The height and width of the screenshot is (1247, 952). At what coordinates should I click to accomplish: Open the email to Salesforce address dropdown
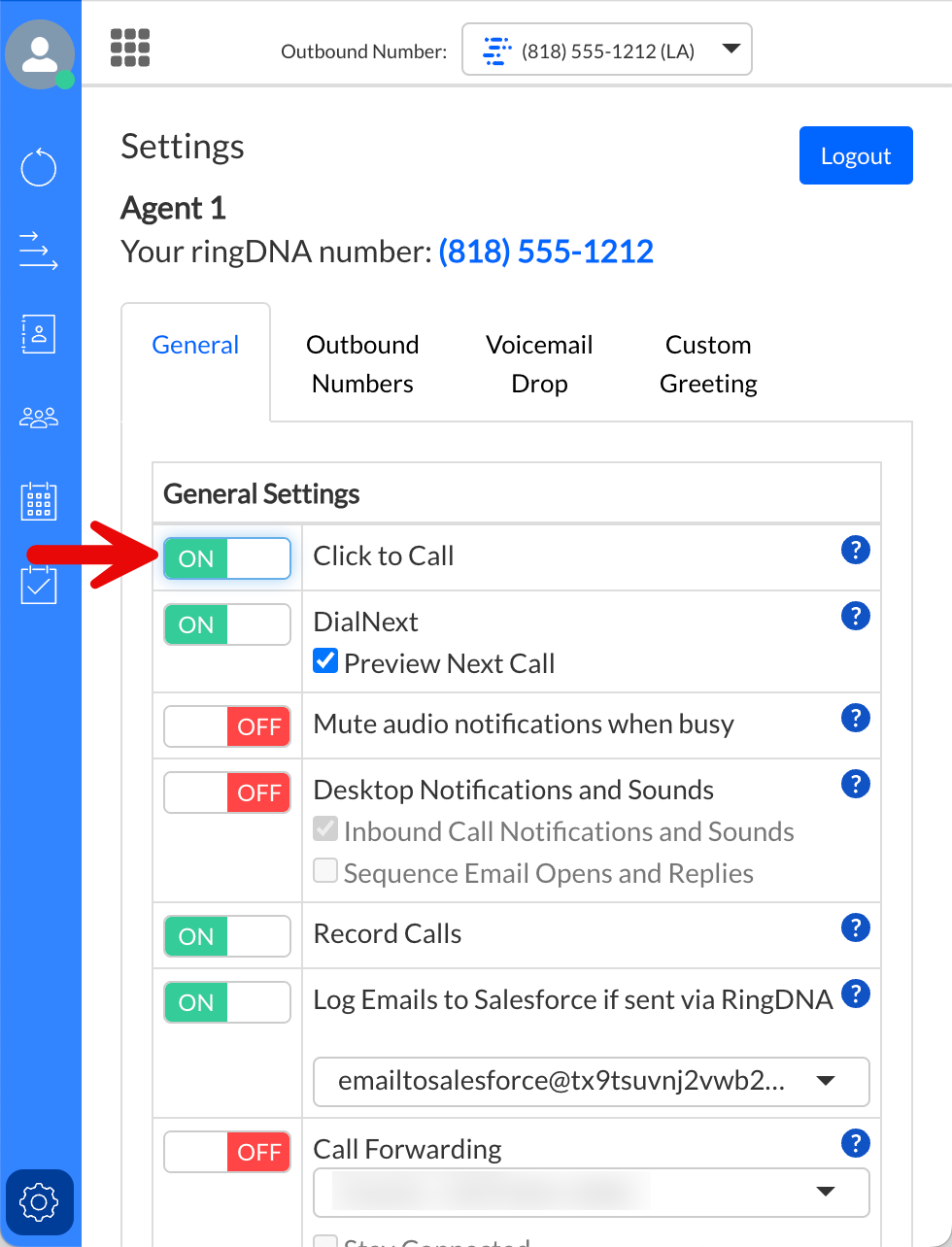coord(591,1082)
